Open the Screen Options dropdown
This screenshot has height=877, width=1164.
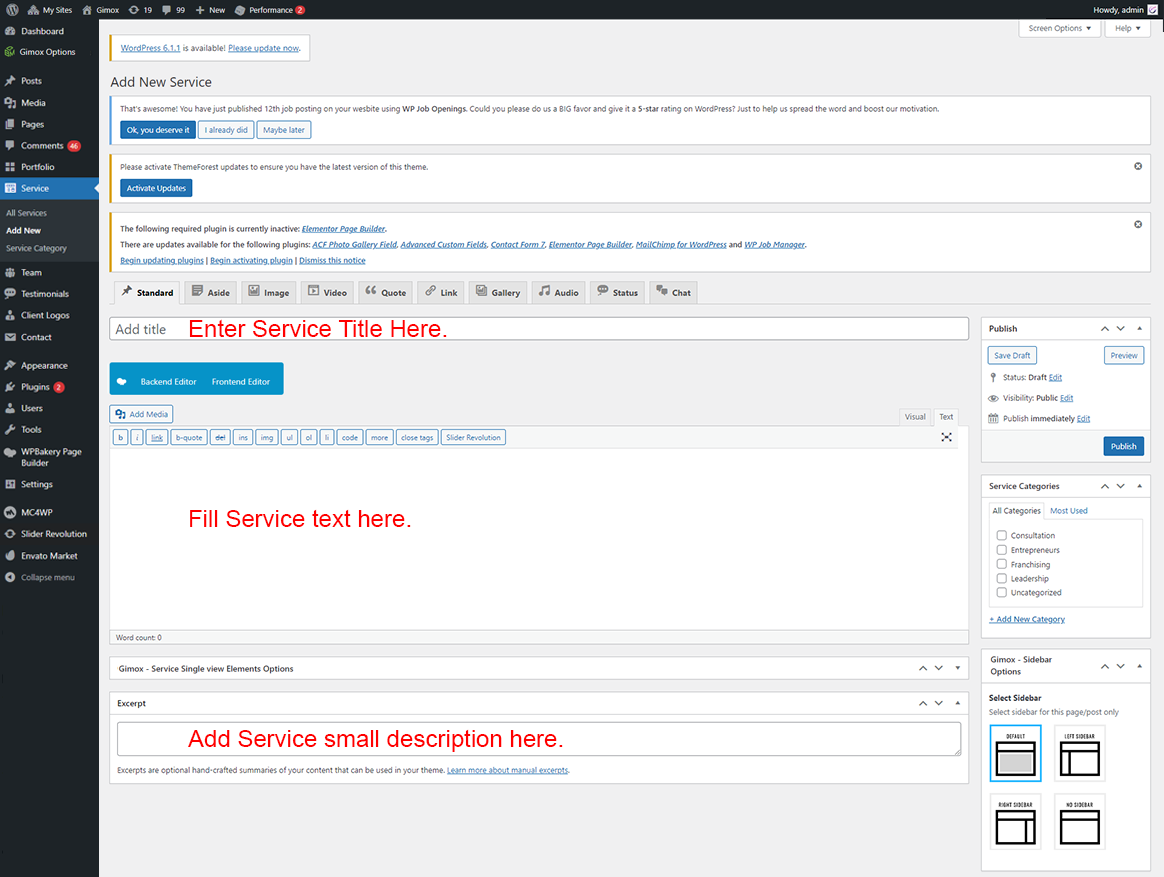pyautogui.click(x=1060, y=28)
